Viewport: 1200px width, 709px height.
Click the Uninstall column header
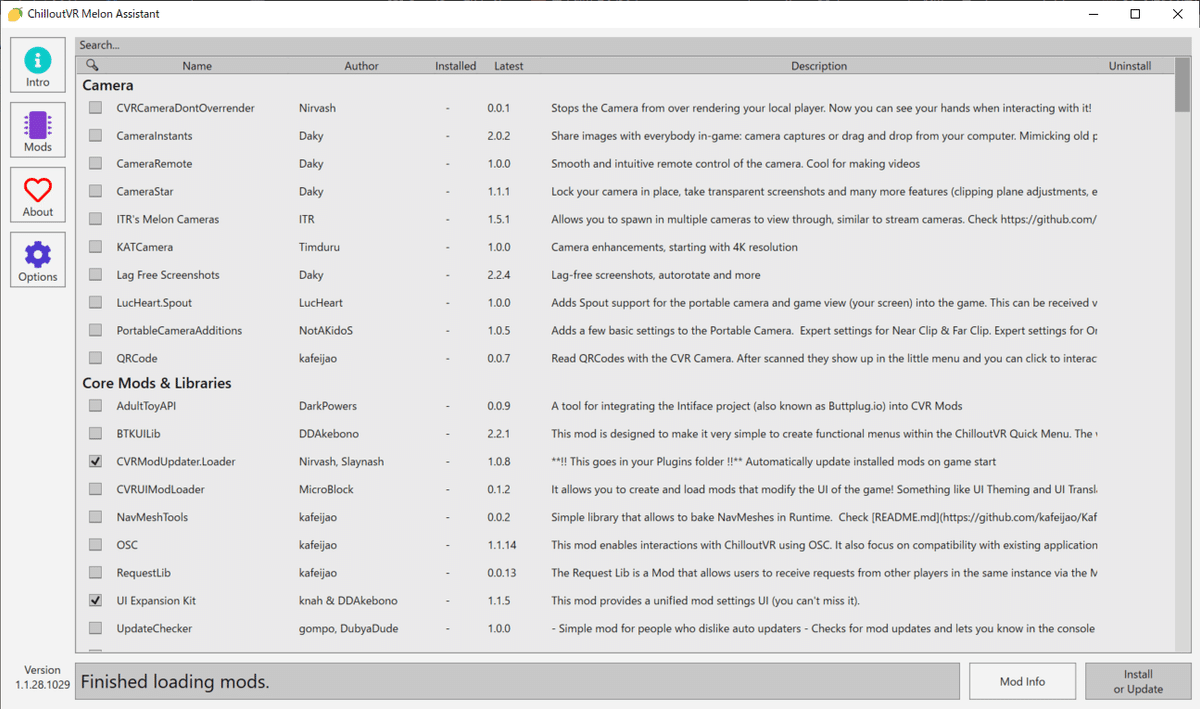pos(1130,66)
